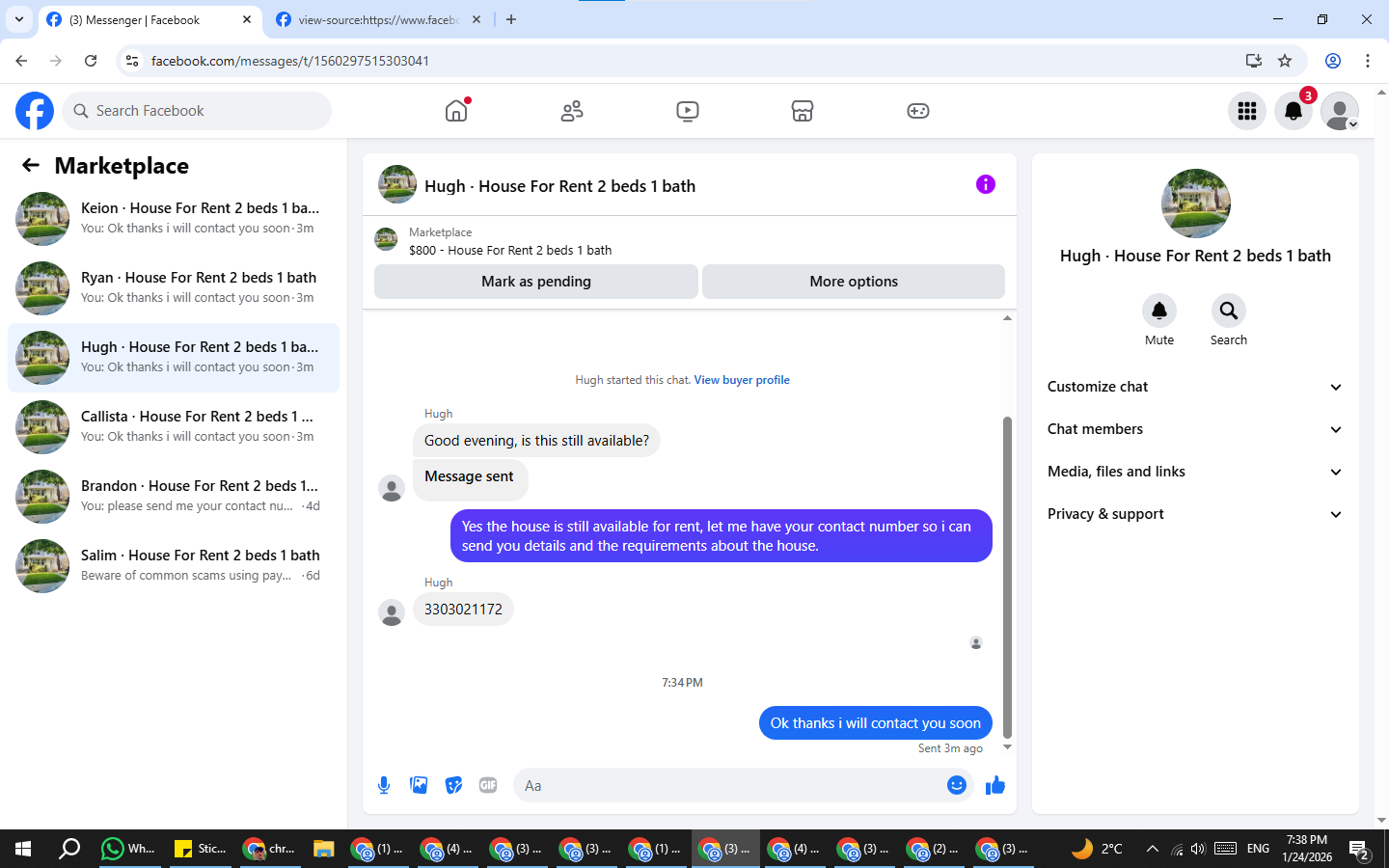The image size is (1389, 868).
Task: Click chat header Hugh title
Action: [559, 186]
